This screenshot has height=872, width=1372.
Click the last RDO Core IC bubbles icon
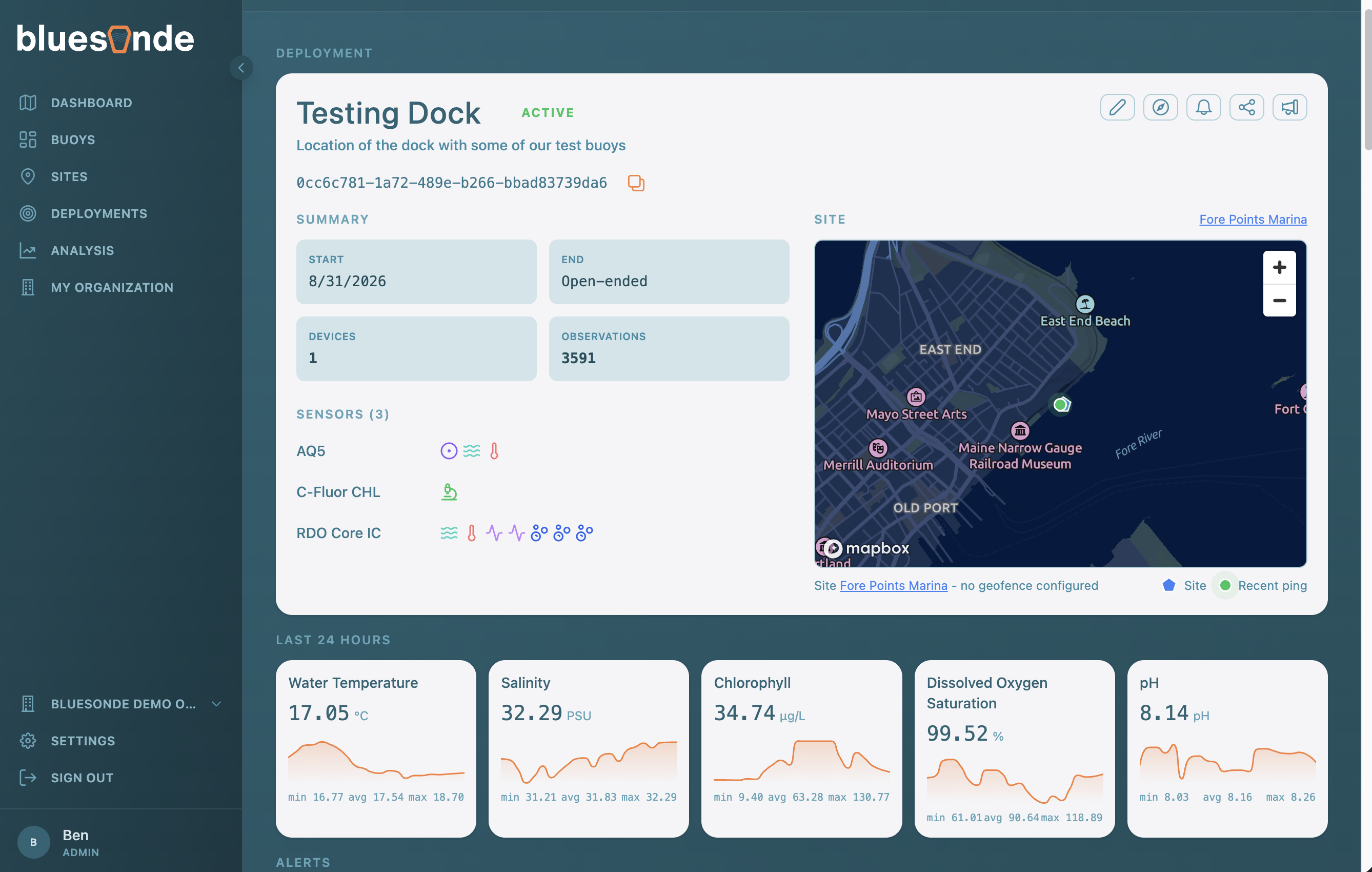coord(584,533)
